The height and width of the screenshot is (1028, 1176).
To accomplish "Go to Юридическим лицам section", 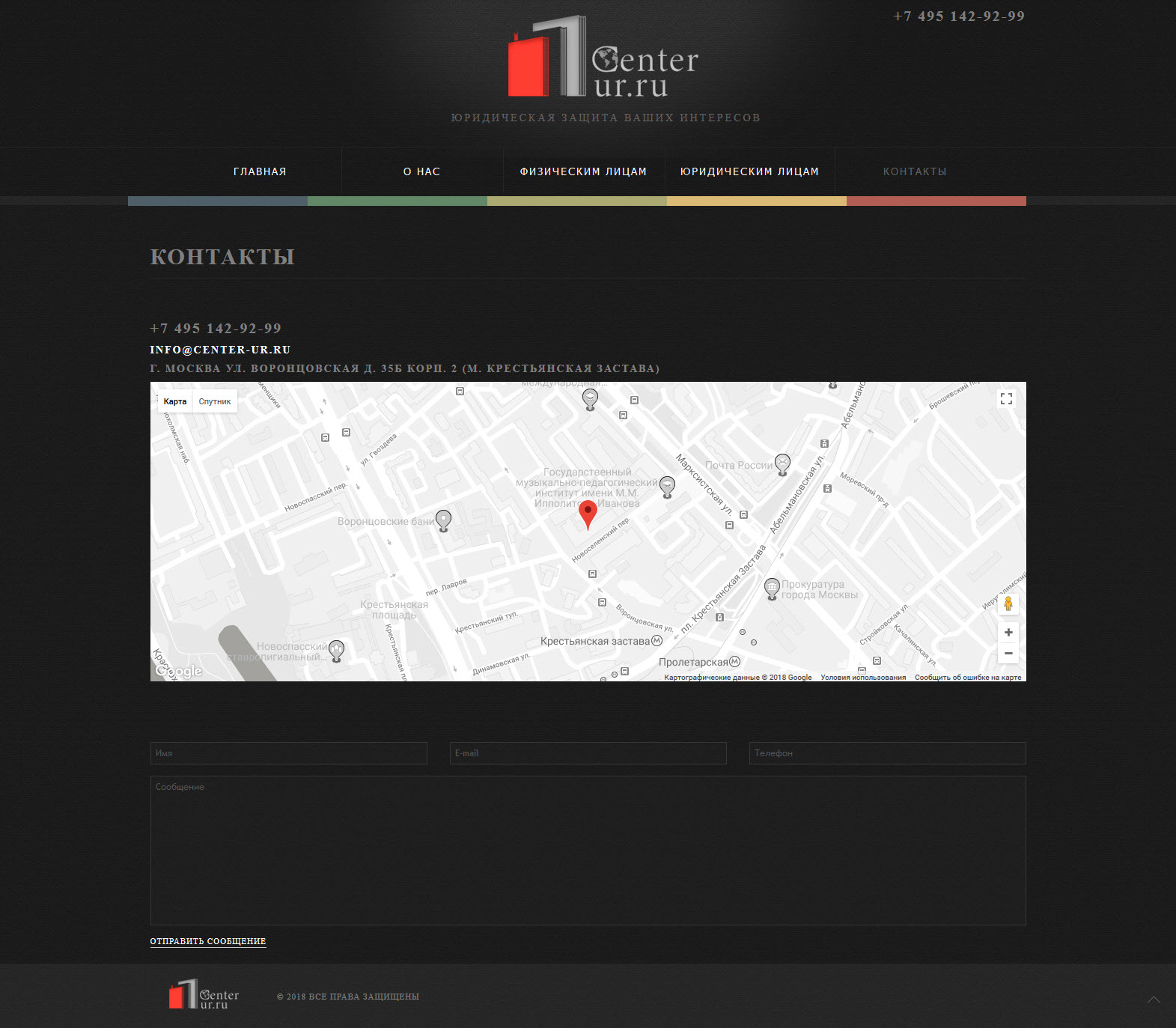I will pyautogui.click(x=749, y=171).
